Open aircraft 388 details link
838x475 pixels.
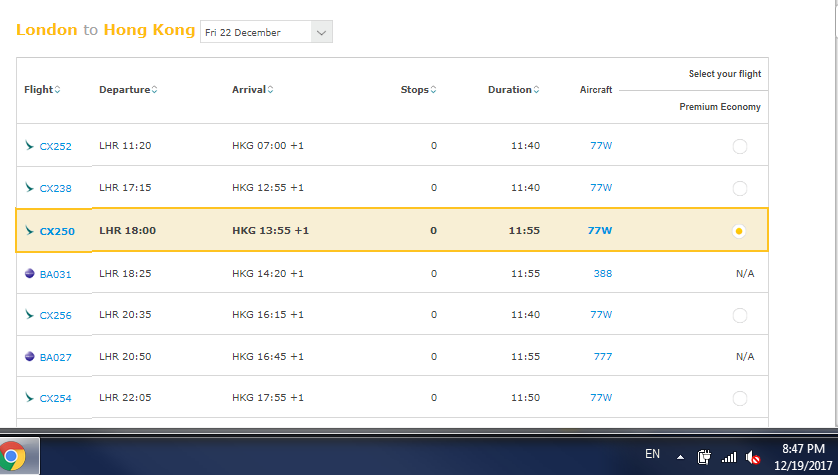point(601,273)
